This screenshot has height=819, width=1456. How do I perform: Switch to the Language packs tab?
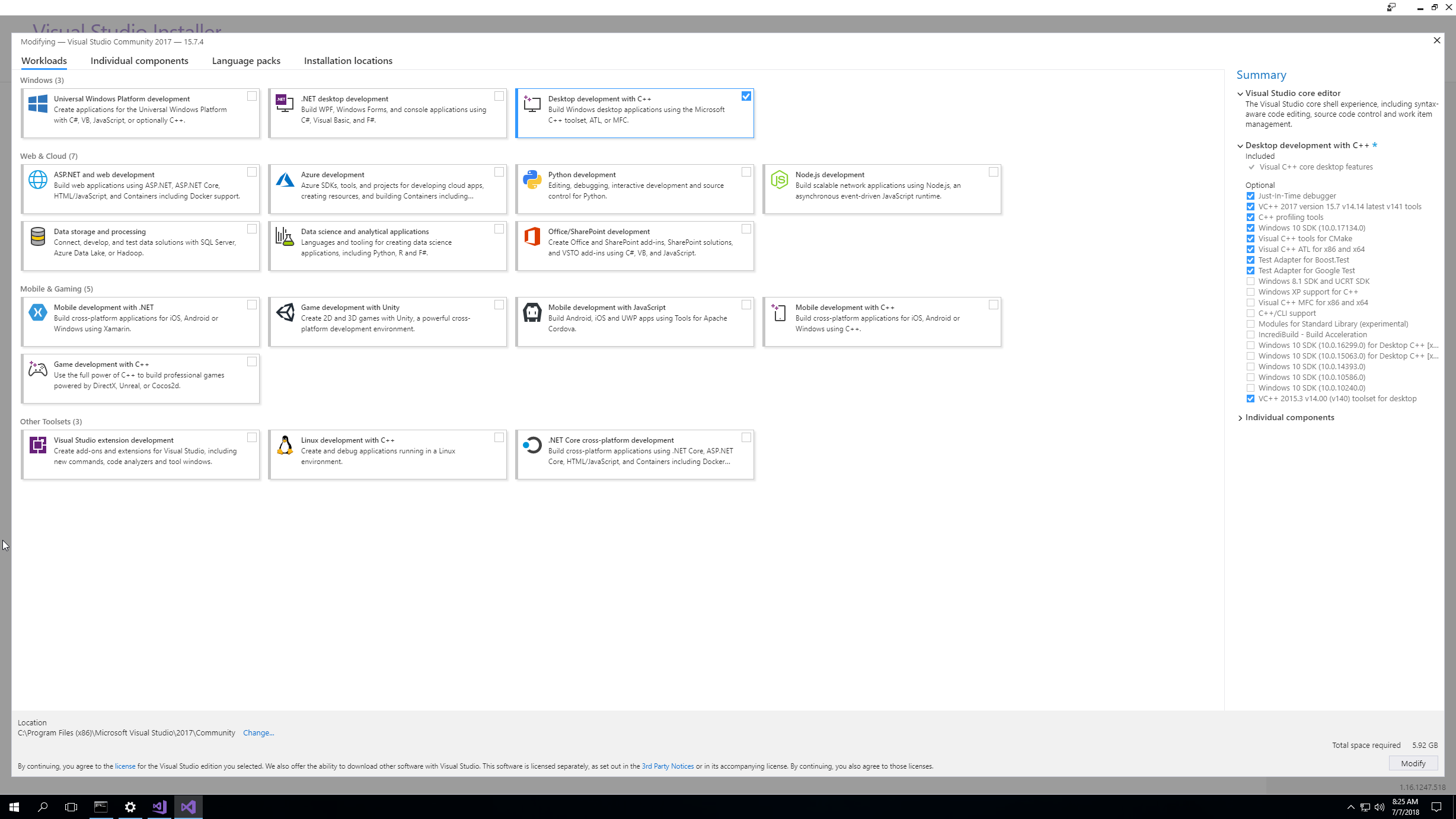246,60
